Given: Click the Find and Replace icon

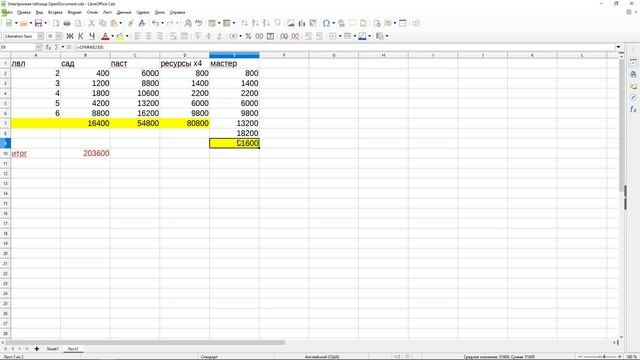Looking at the screenshot, I should pyautogui.click(x=188, y=23).
